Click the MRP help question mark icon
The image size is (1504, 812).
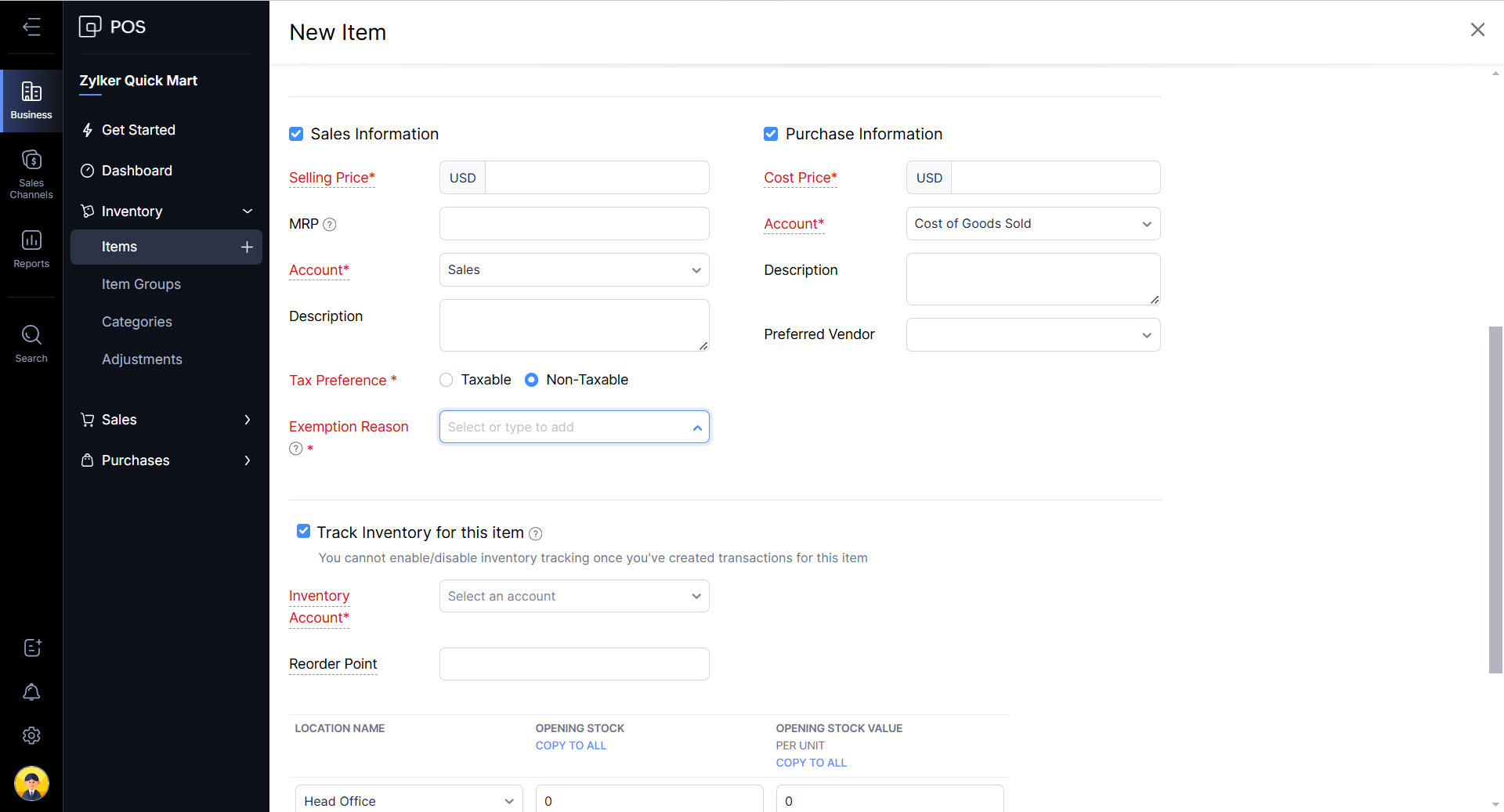(330, 225)
